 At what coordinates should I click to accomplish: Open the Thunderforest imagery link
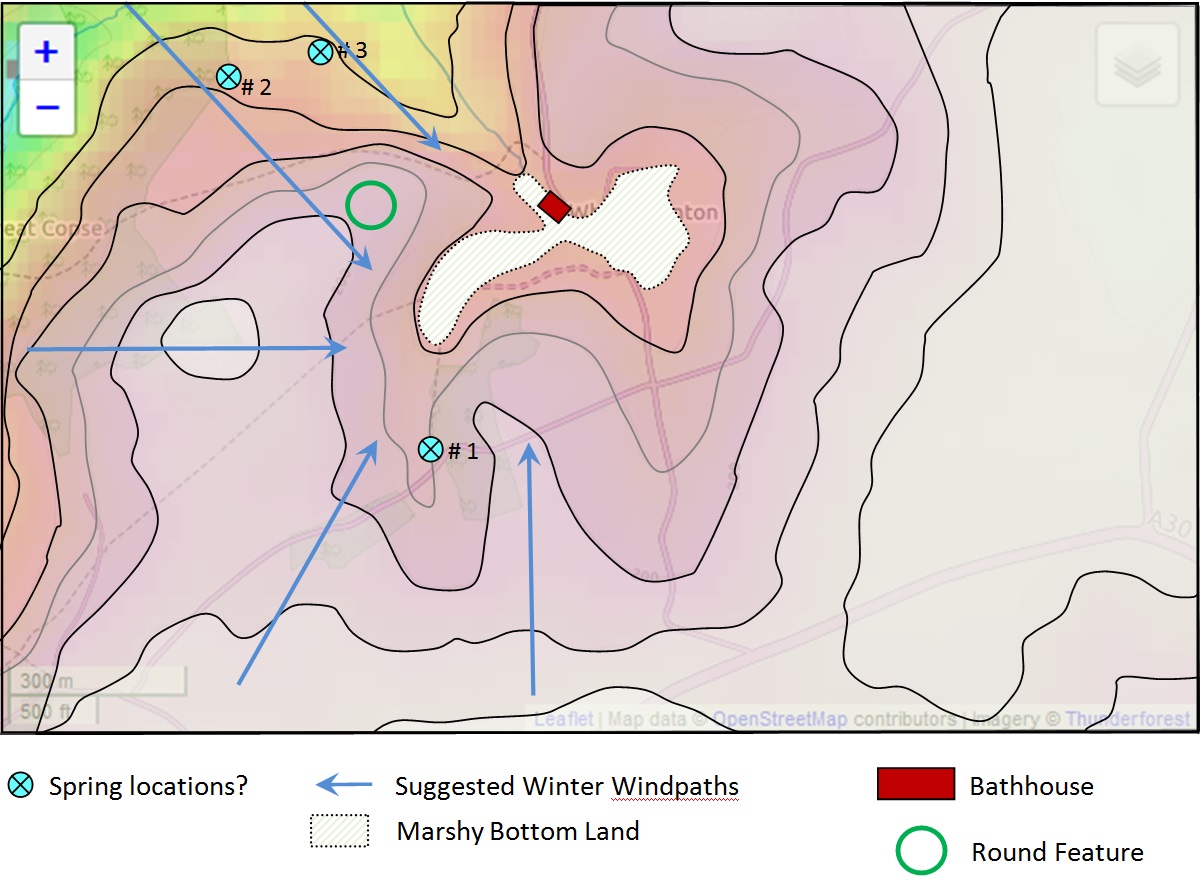(1127, 719)
